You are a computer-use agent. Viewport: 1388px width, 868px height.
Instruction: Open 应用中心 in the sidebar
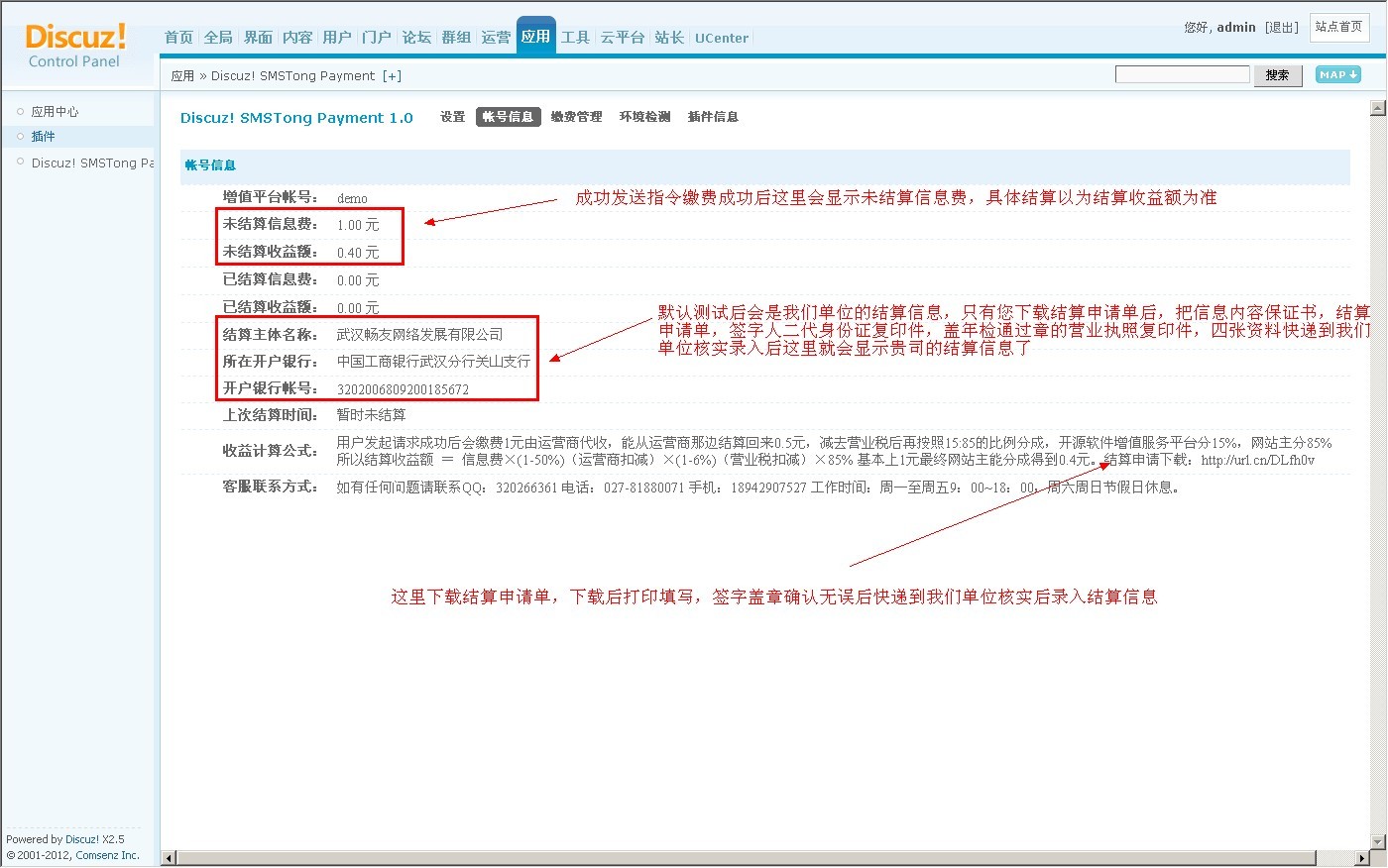coord(55,112)
